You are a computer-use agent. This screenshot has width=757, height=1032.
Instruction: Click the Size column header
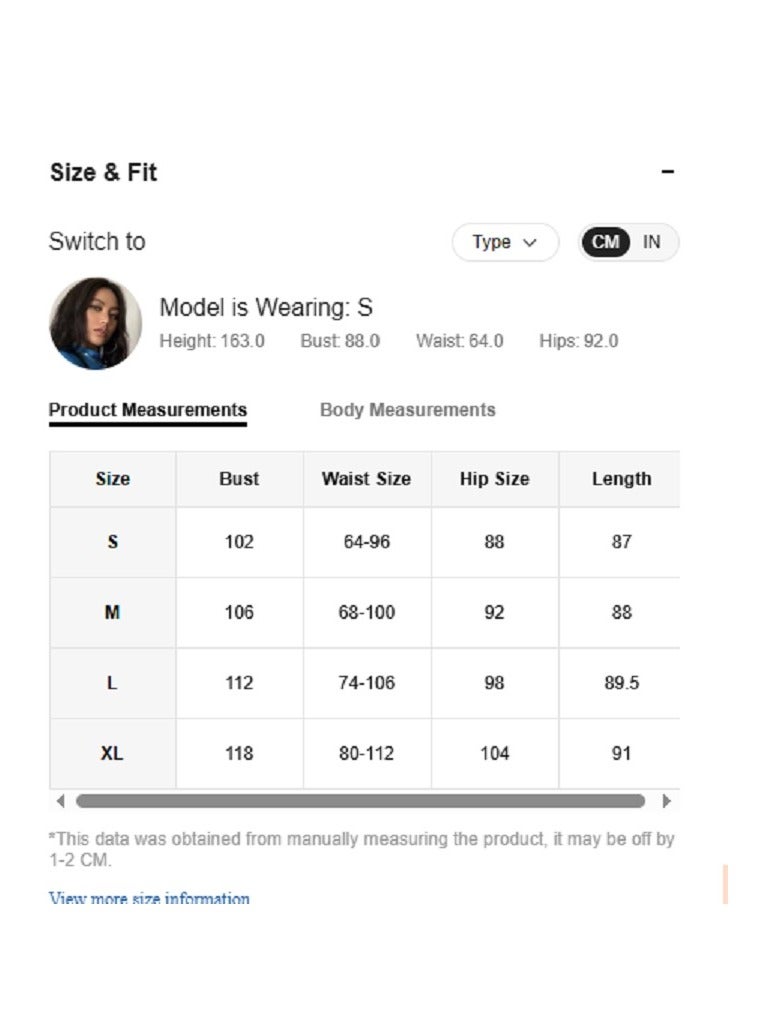[113, 479]
